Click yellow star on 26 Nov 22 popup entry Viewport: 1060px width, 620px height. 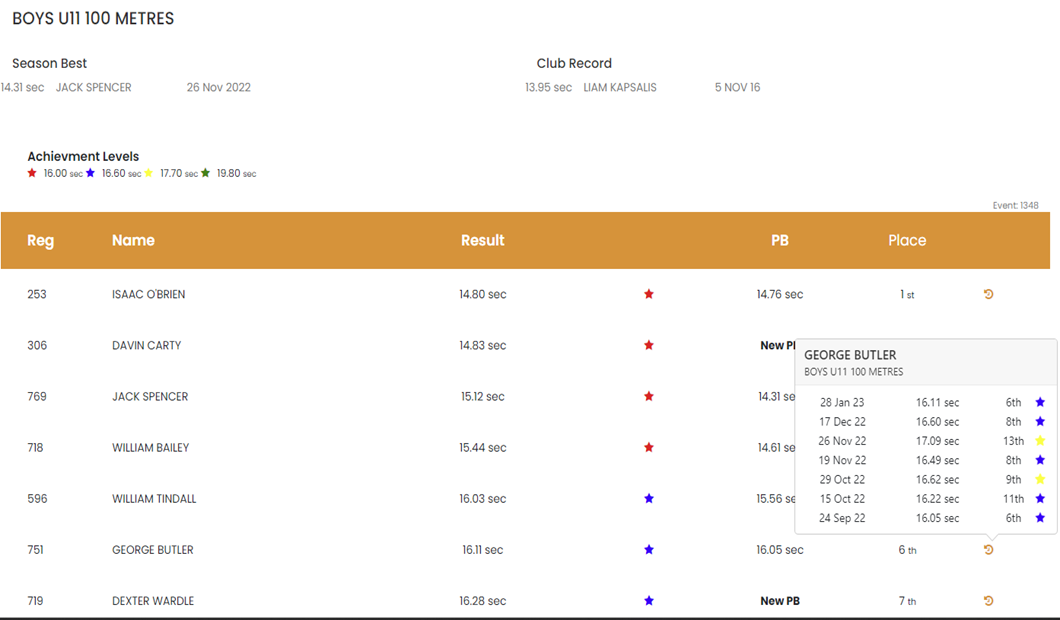pyautogui.click(x=1040, y=441)
